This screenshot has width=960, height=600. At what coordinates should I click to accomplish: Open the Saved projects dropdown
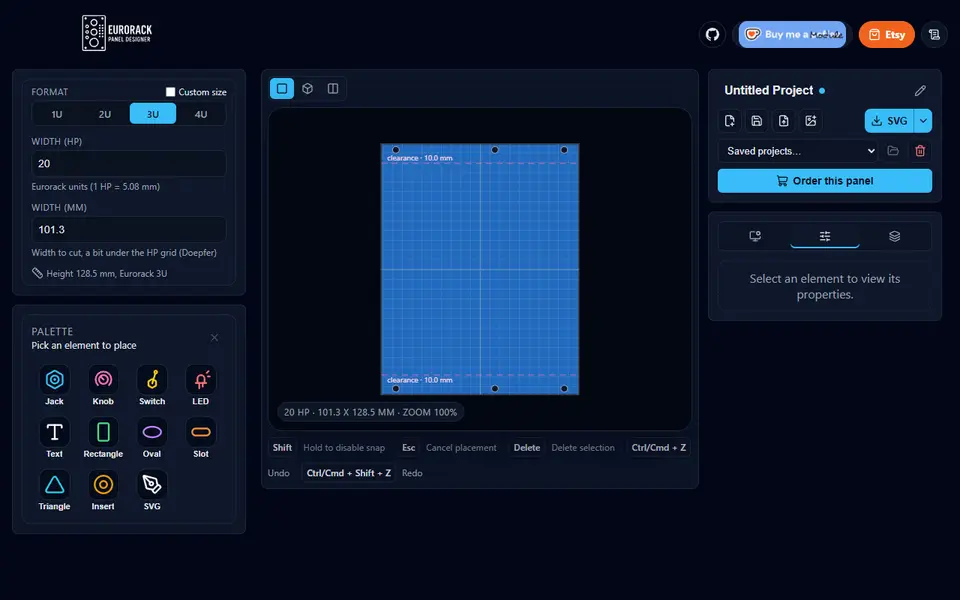click(798, 151)
